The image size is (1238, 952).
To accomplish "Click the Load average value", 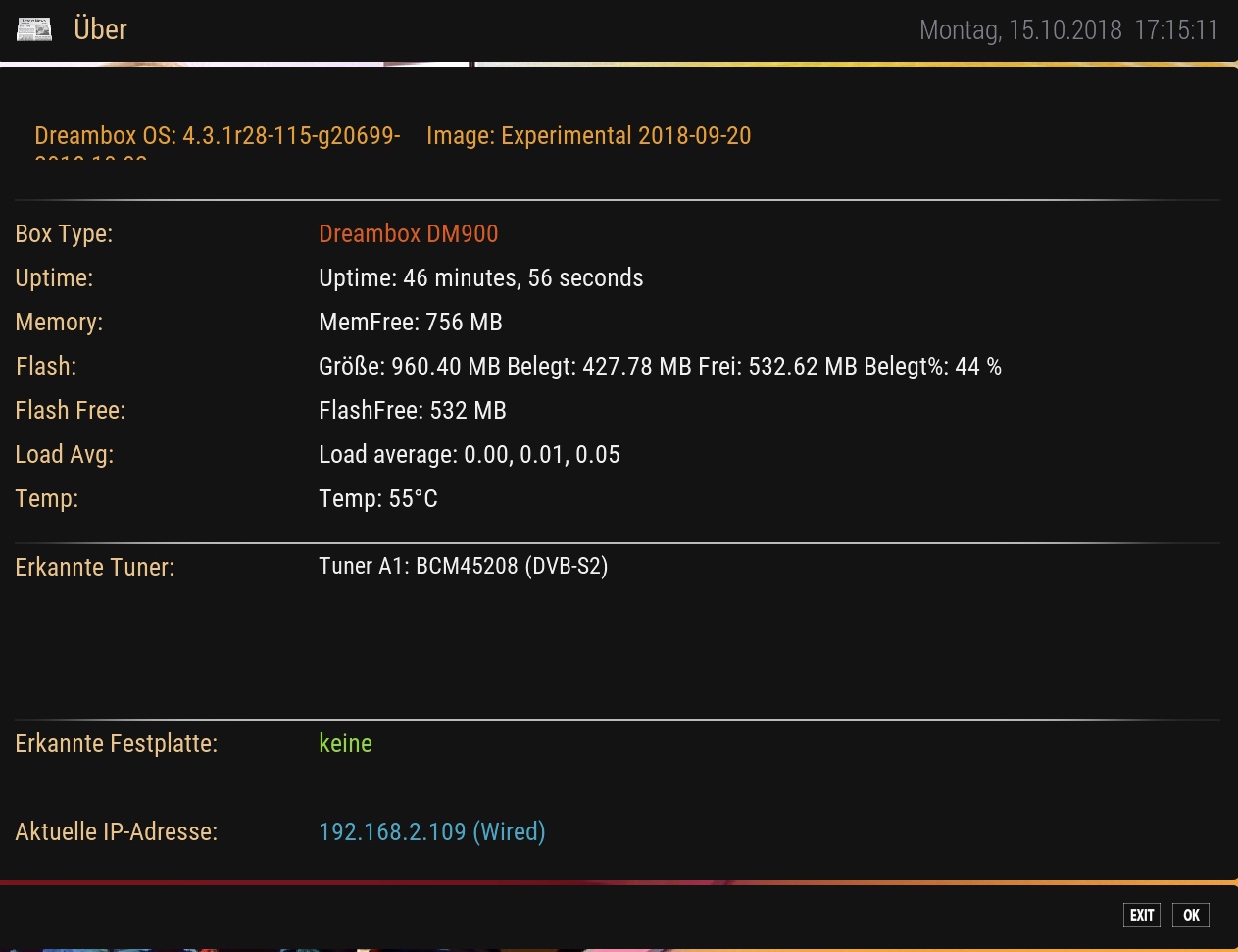I will pyautogui.click(x=469, y=455).
